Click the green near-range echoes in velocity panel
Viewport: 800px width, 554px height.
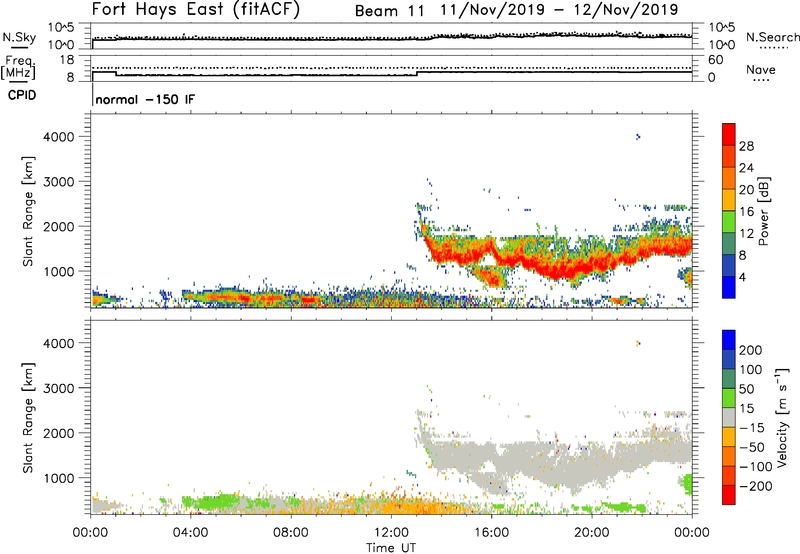[x=219, y=503]
